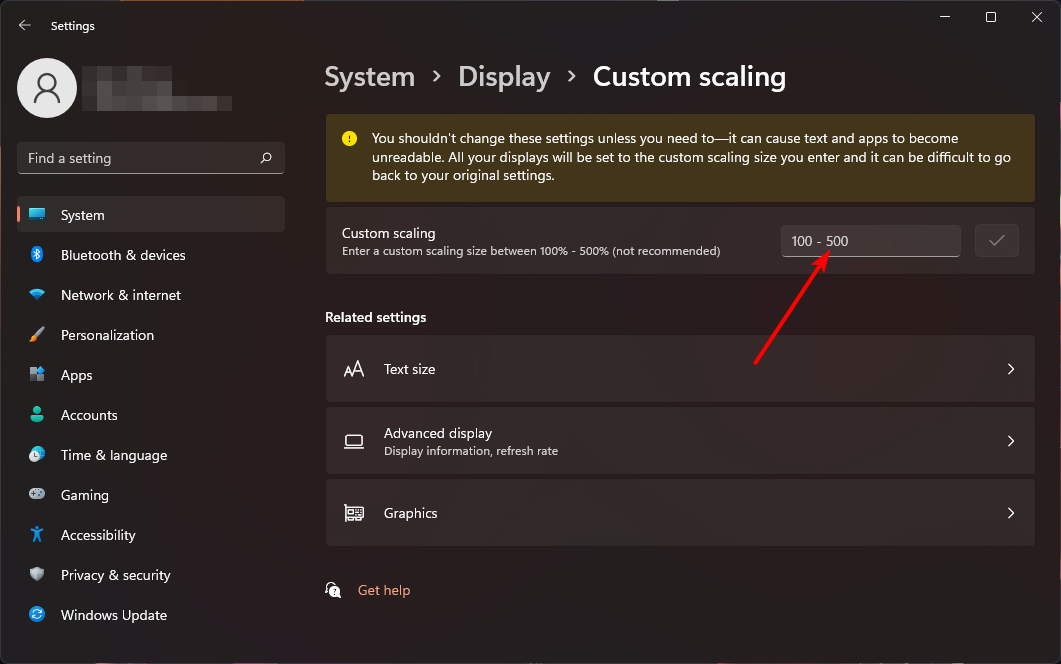
Task: Open the Get help link
Action: [x=384, y=590]
